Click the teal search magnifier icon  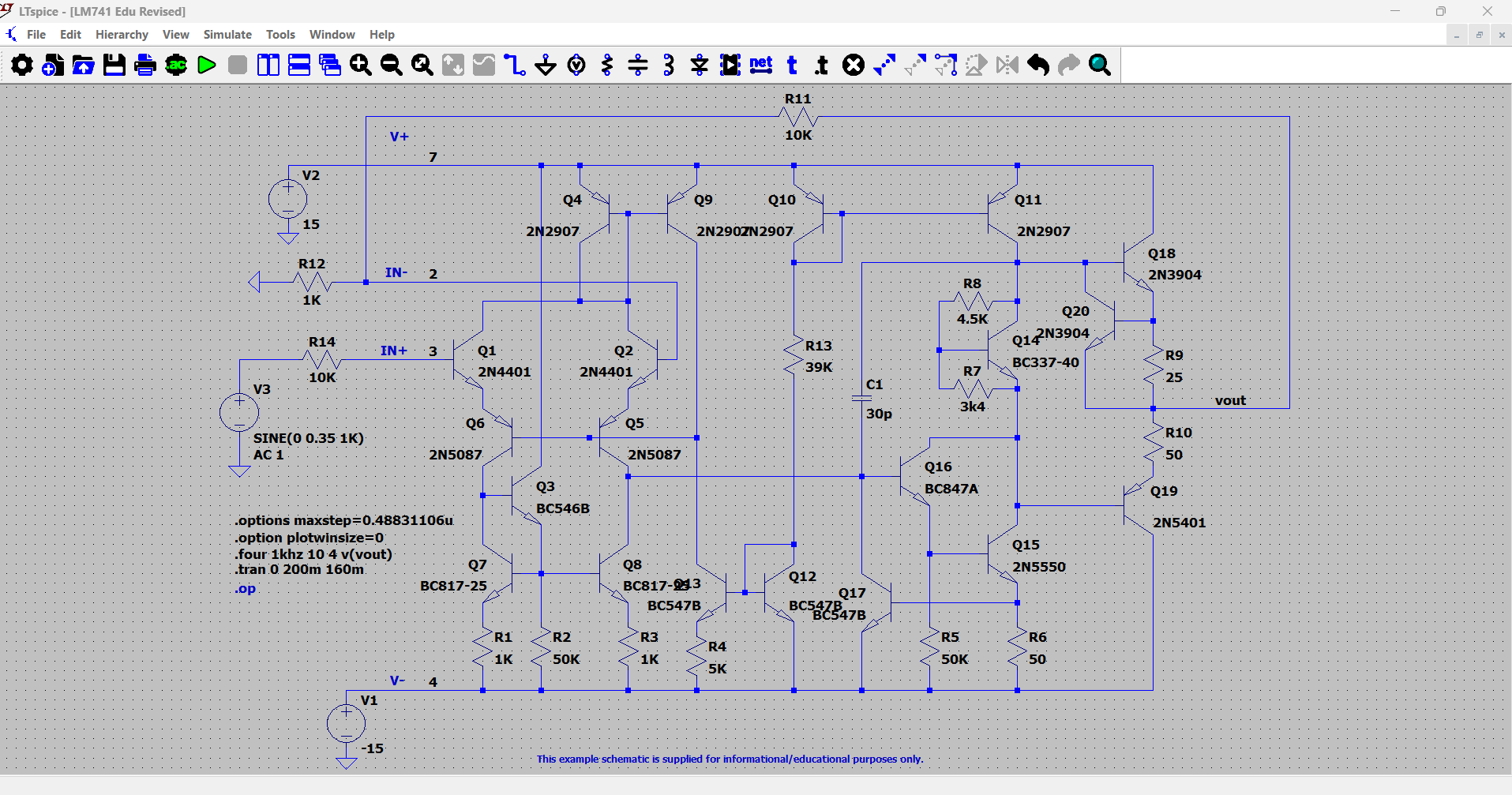(1100, 65)
